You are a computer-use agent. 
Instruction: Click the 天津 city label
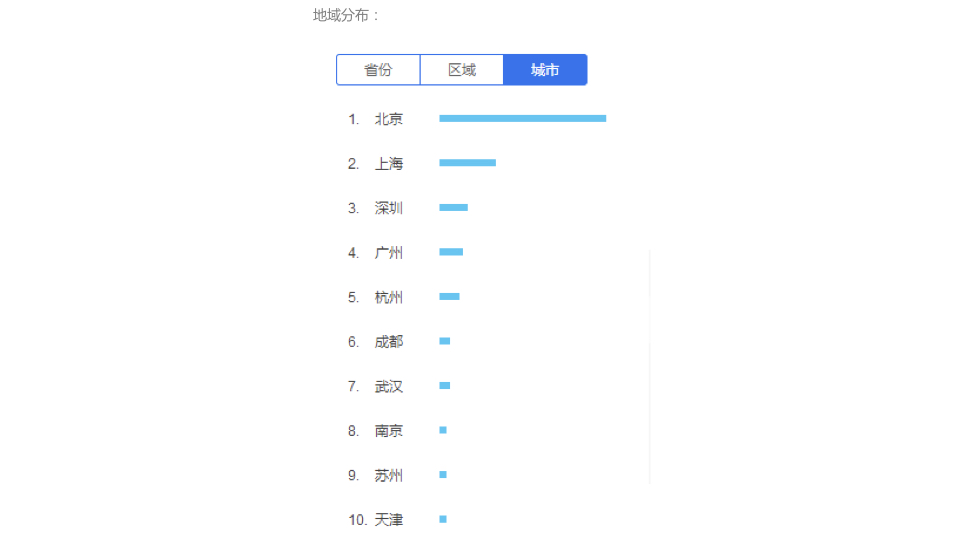point(389,520)
